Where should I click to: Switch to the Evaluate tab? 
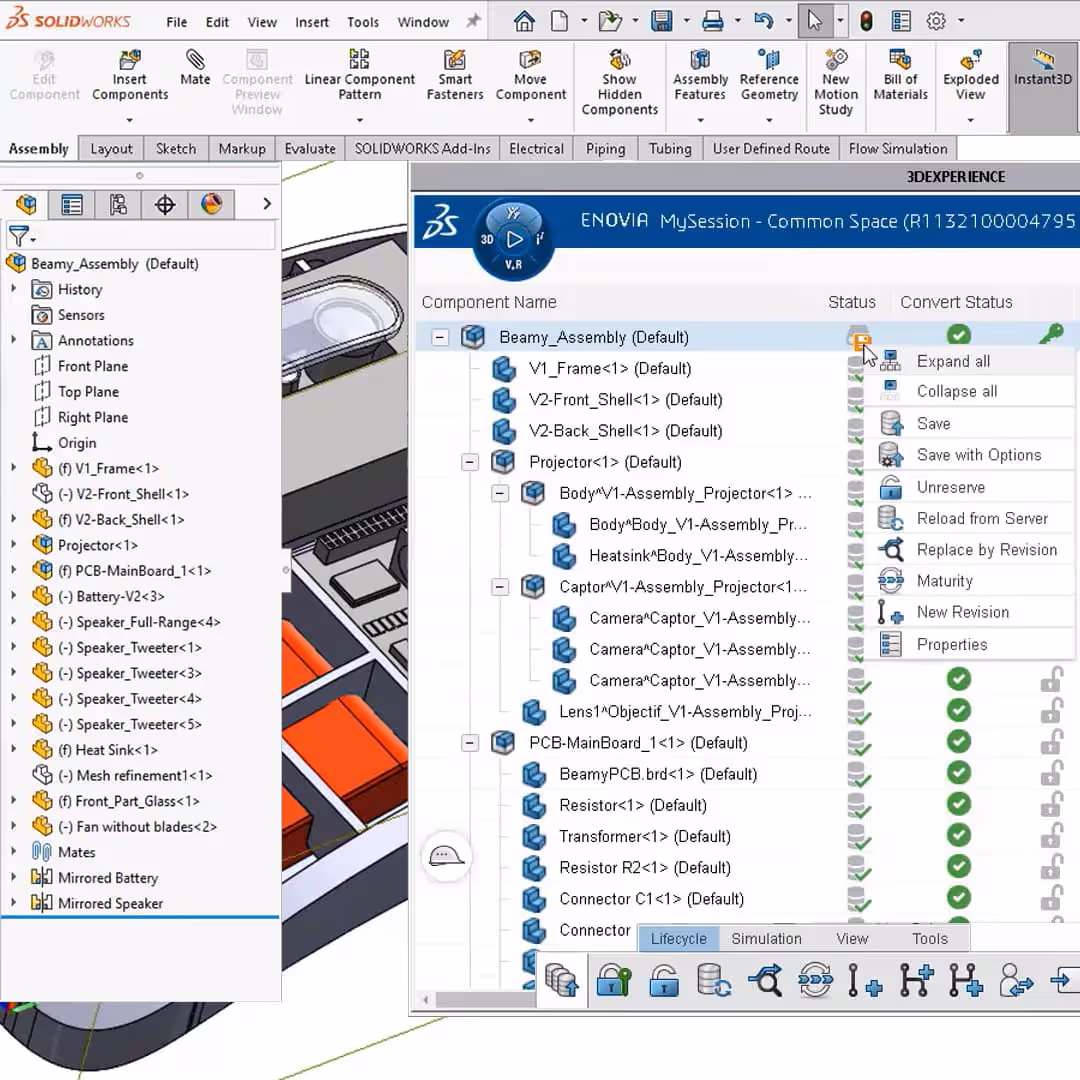point(310,149)
